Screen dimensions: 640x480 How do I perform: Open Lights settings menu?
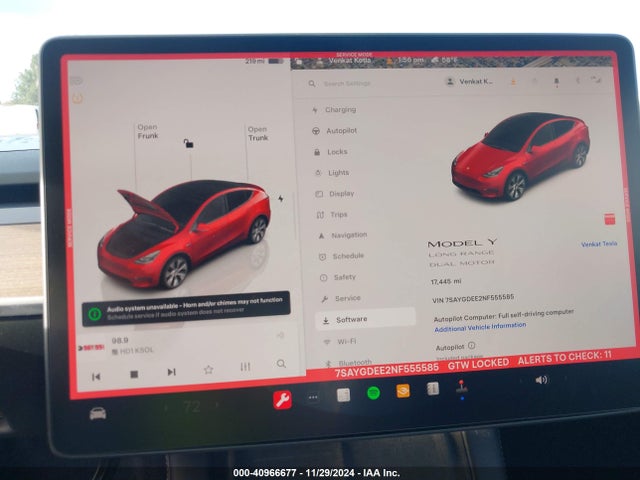click(x=333, y=173)
